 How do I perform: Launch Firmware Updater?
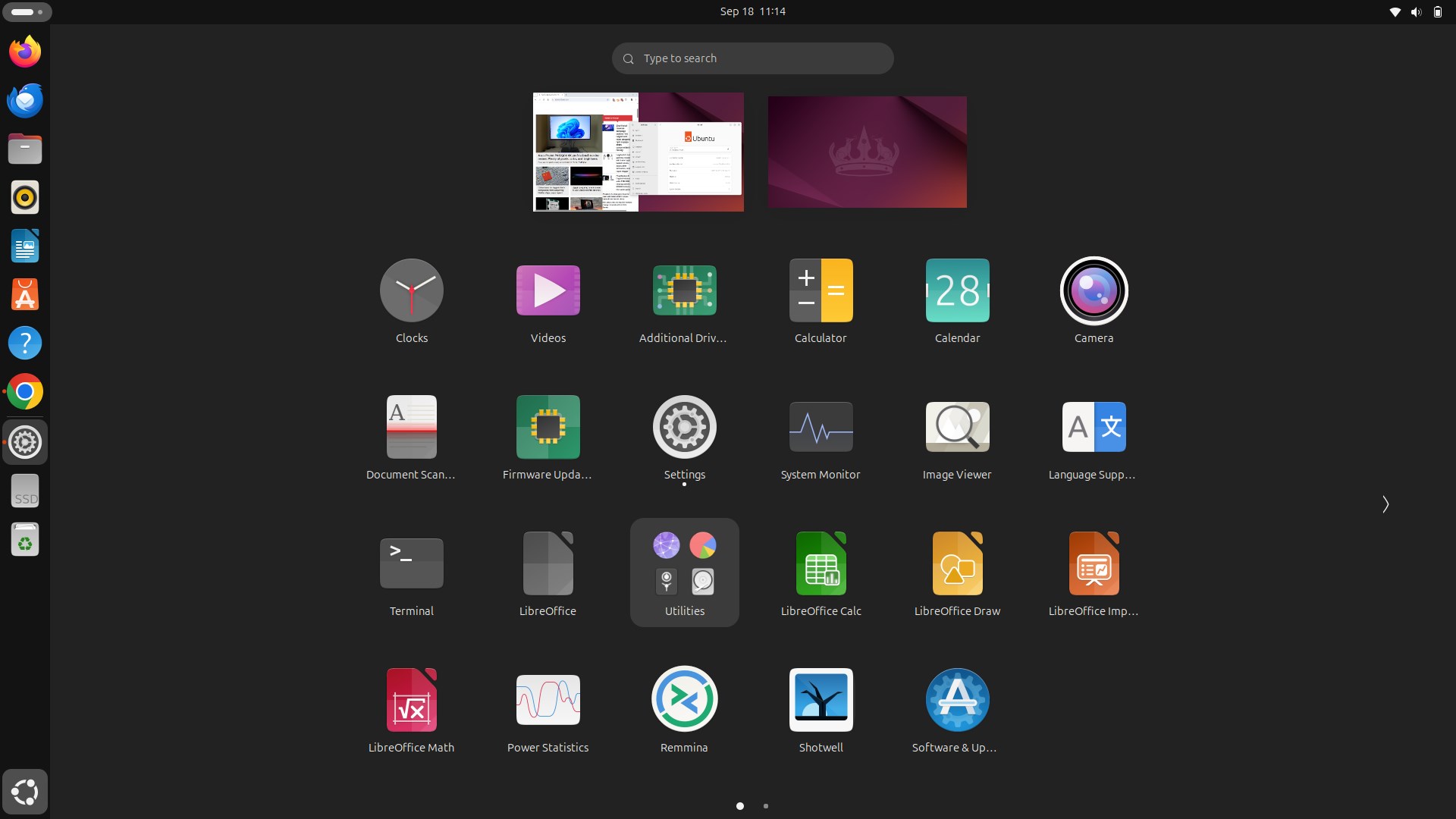(x=548, y=438)
